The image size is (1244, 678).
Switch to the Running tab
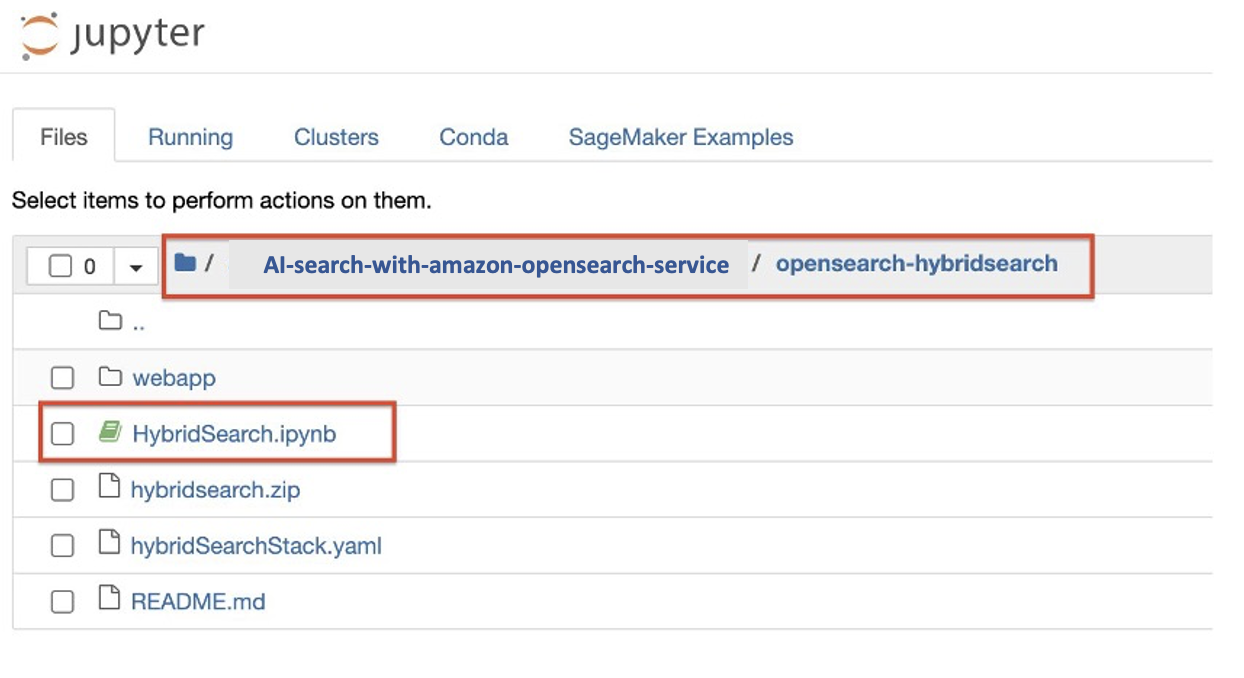coord(190,137)
